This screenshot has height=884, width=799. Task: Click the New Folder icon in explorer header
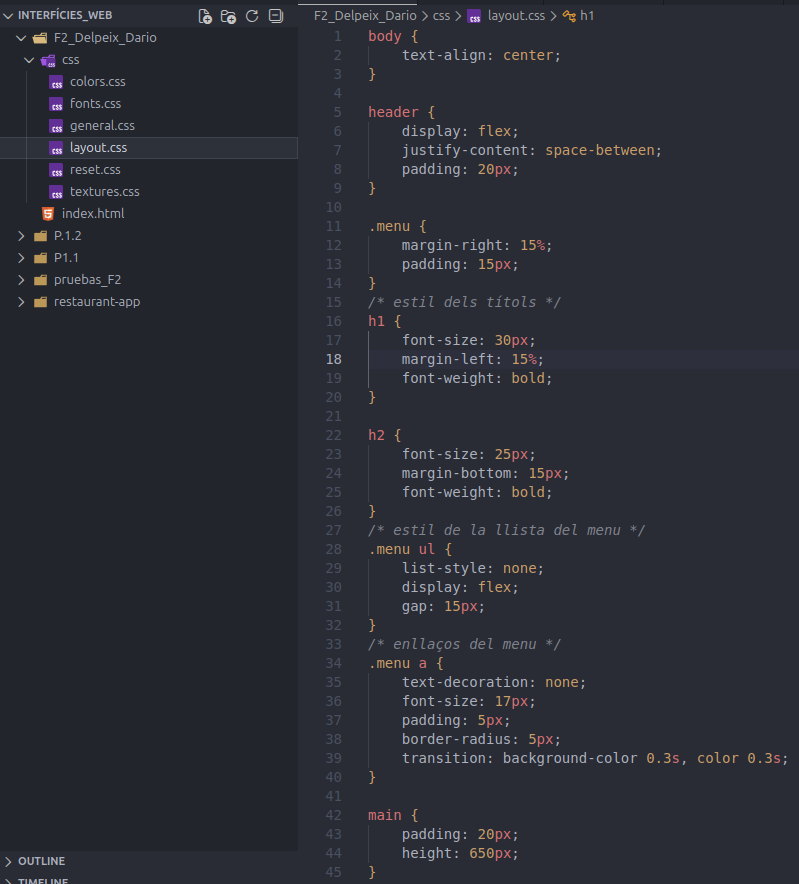click(x=229, y=16)
